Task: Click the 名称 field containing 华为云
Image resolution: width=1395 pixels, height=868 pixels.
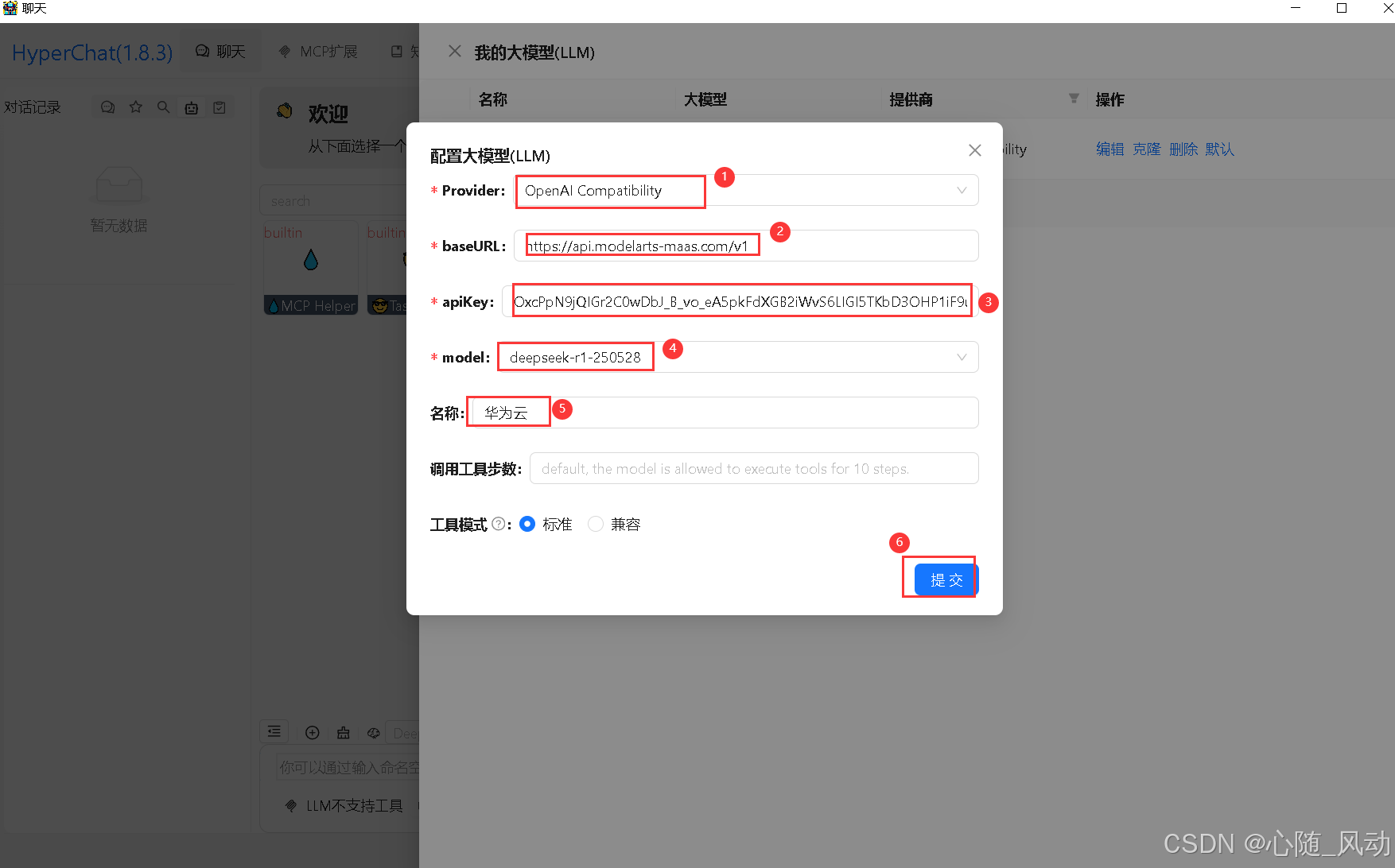Action: pos(725,413)
